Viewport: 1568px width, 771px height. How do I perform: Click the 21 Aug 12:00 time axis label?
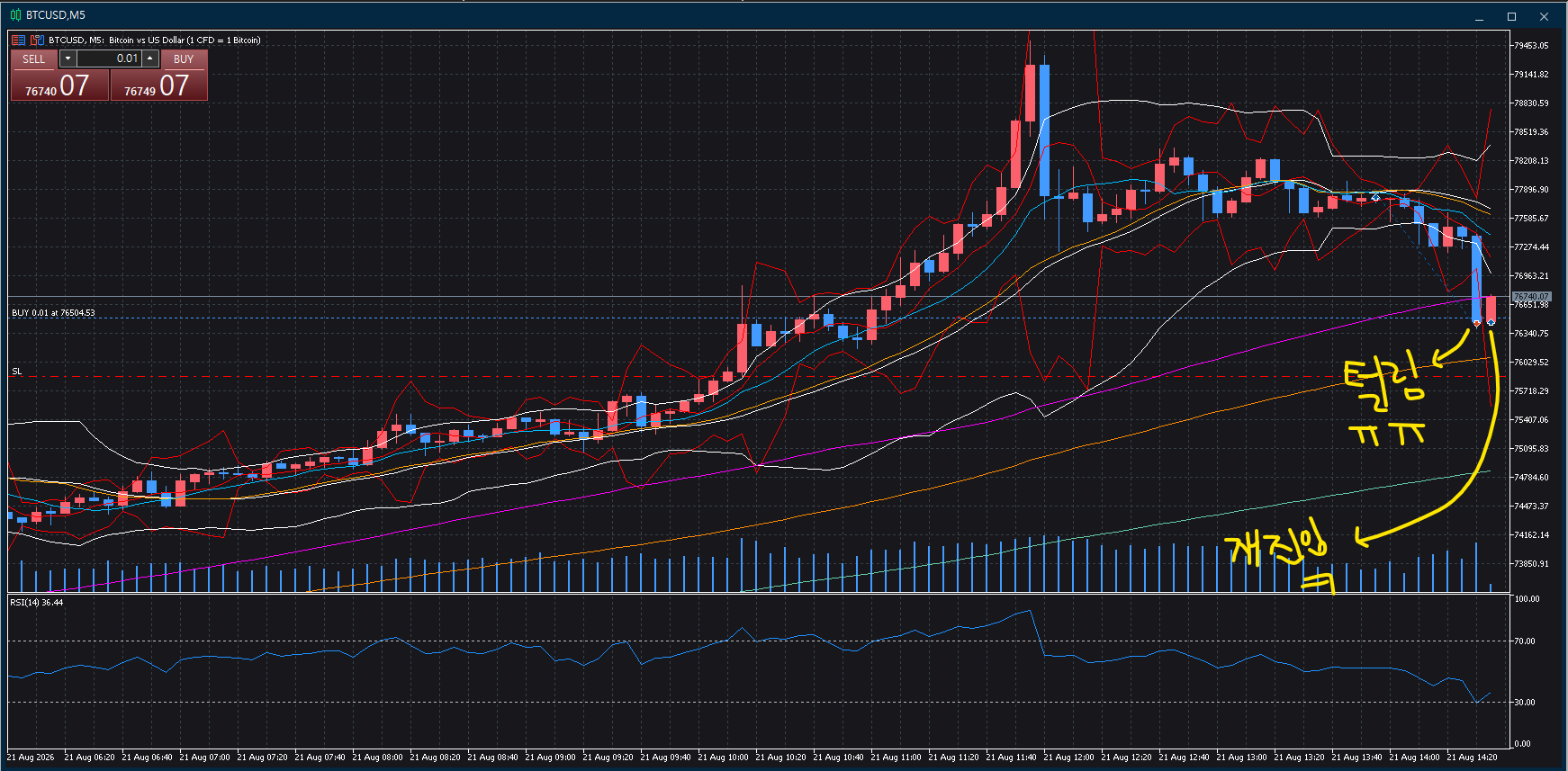coord(1068,758)
